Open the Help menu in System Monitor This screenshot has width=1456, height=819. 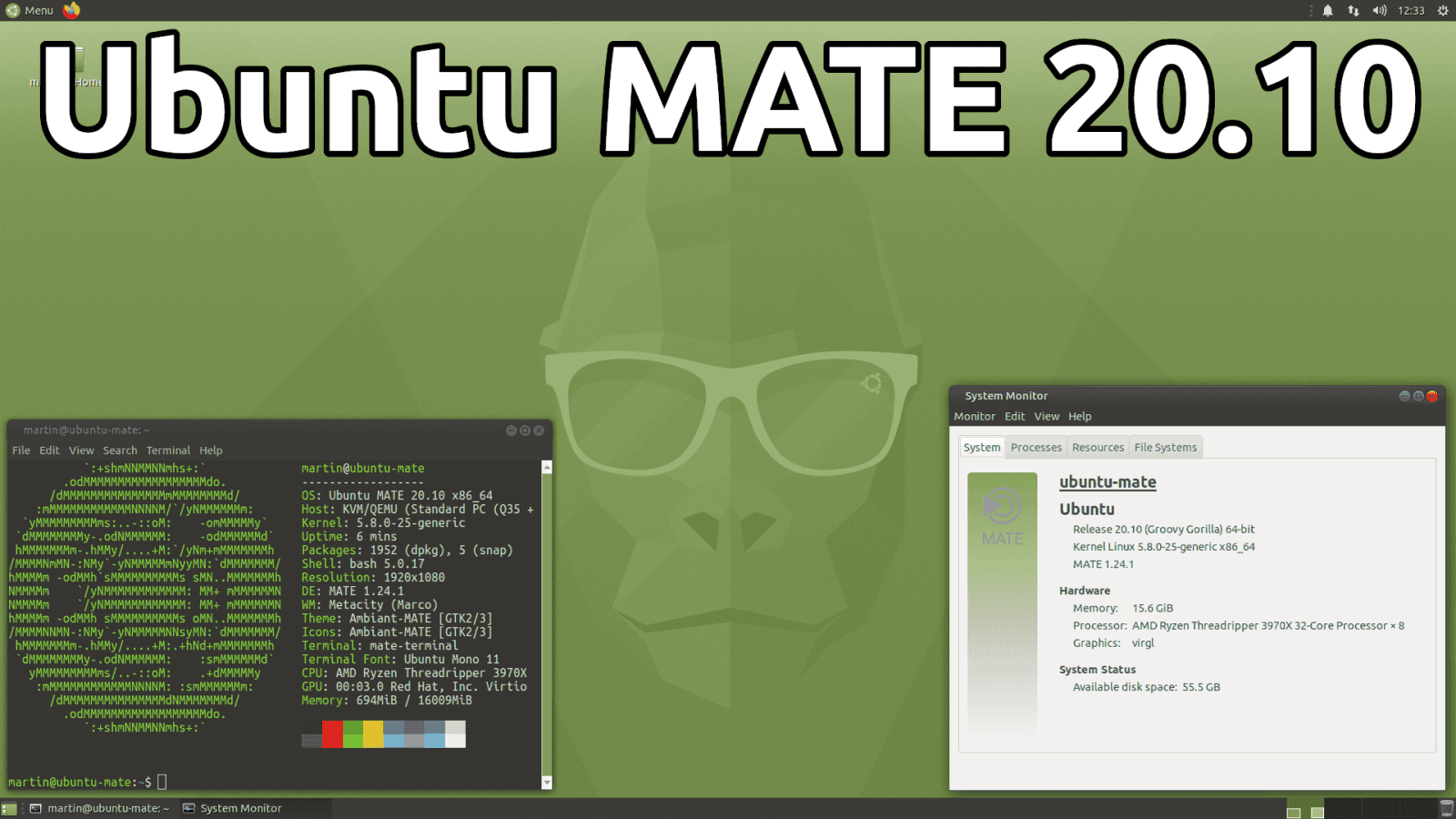click(1080, 417)
